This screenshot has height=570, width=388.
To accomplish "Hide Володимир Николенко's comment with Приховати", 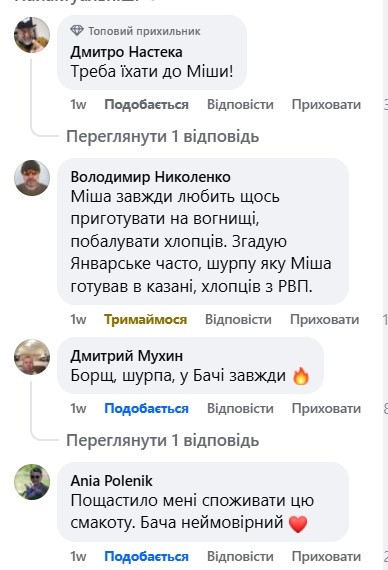I will (324, 320).
